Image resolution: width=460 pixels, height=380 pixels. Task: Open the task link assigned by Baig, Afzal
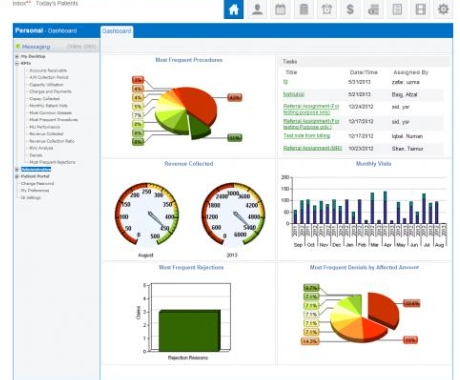coord(293,95)
